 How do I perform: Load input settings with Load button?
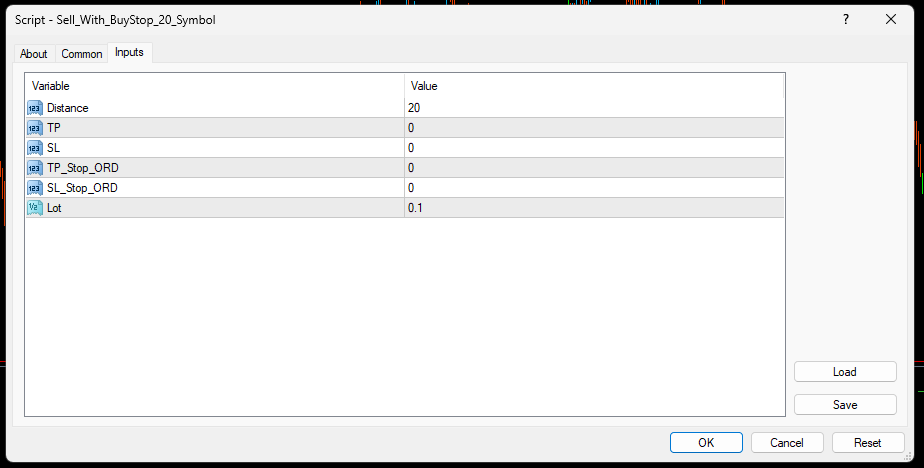(x=845, y=372)
